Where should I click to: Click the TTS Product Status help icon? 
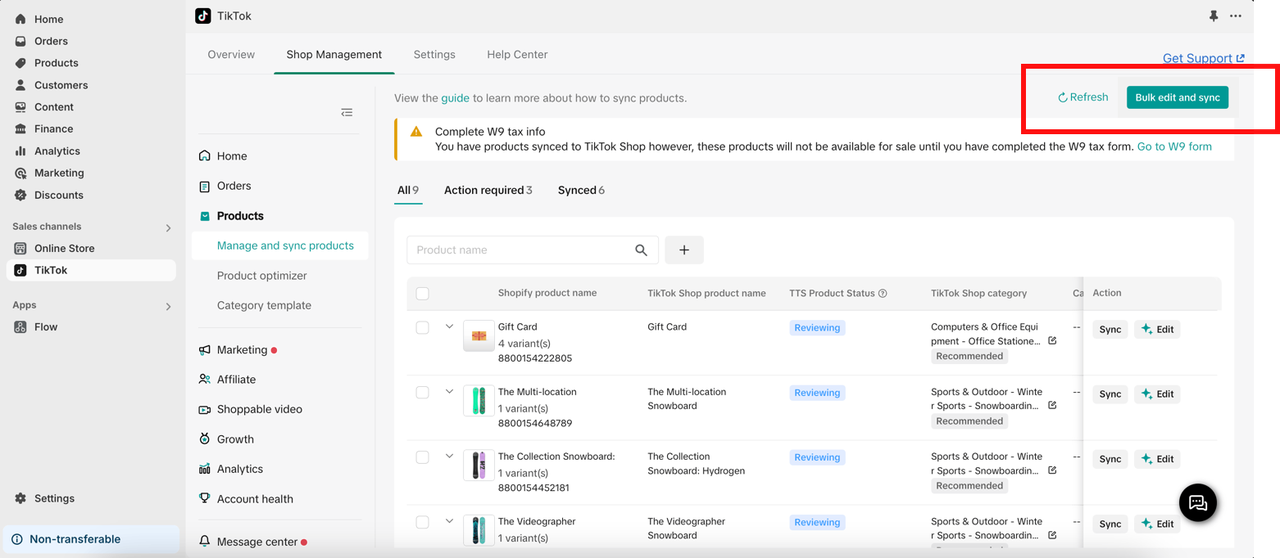coord(883,294)
